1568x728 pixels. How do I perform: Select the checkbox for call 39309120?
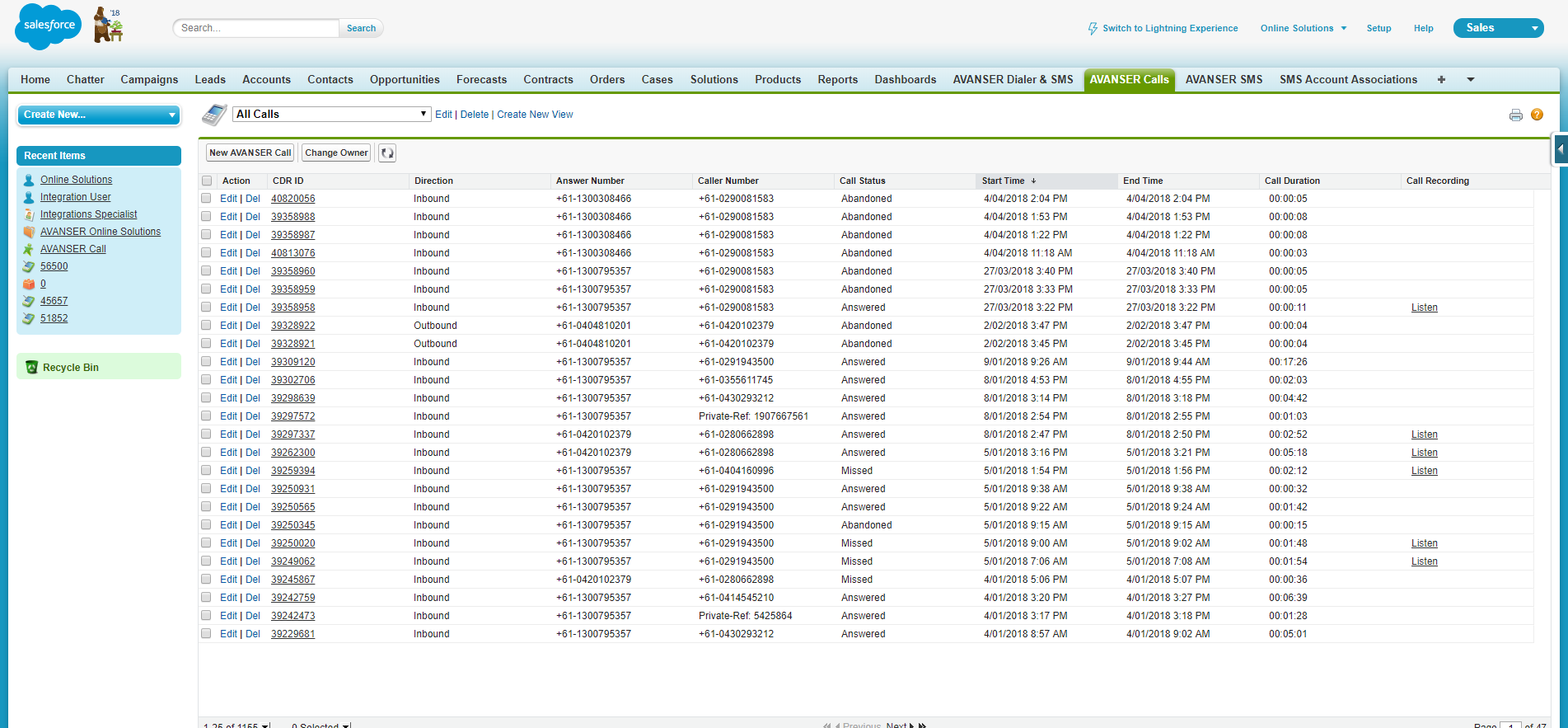(206, 362)
